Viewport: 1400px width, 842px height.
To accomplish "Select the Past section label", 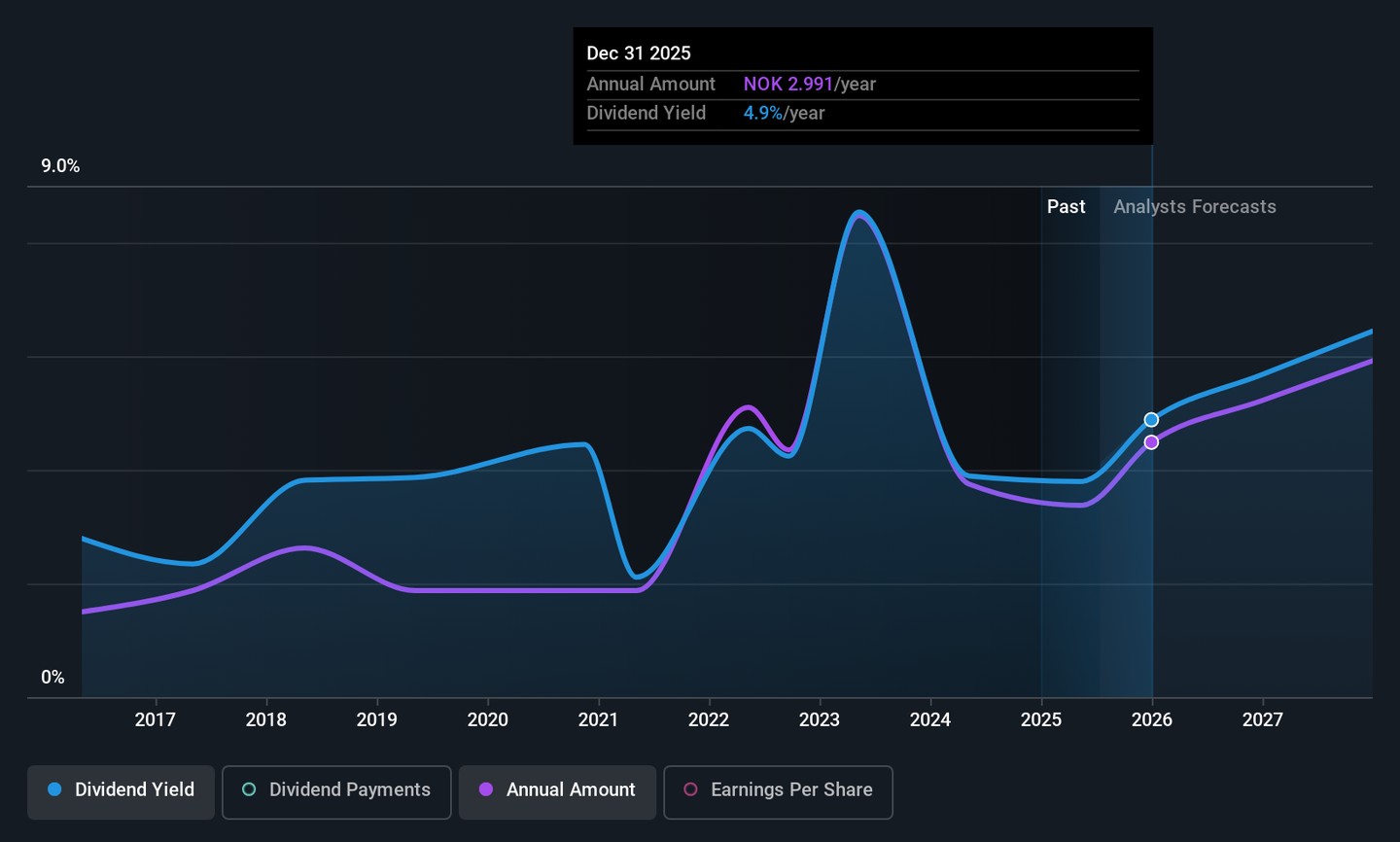I will (x=1066, y=207).
